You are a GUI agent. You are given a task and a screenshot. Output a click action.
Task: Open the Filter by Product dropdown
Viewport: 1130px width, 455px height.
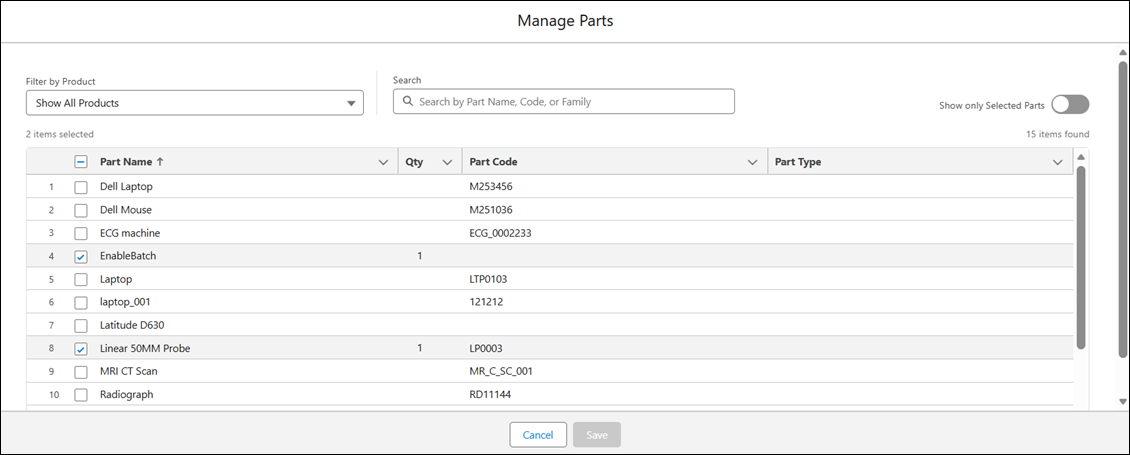pos(195,103)
